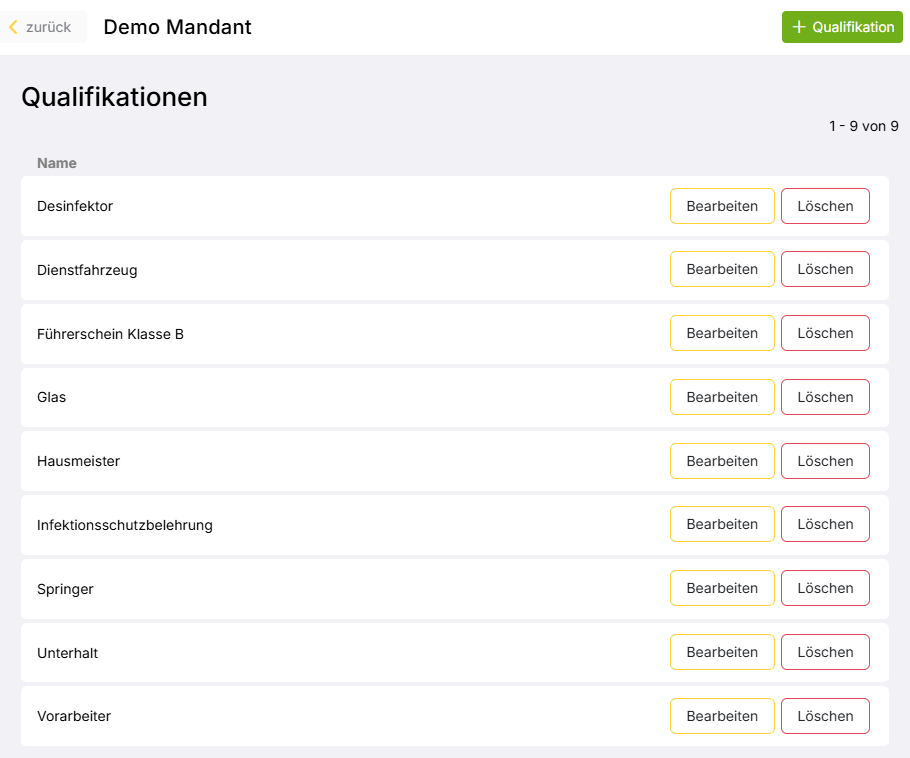Delete Infektionsschutzbelehrung entry

(825, 524)
